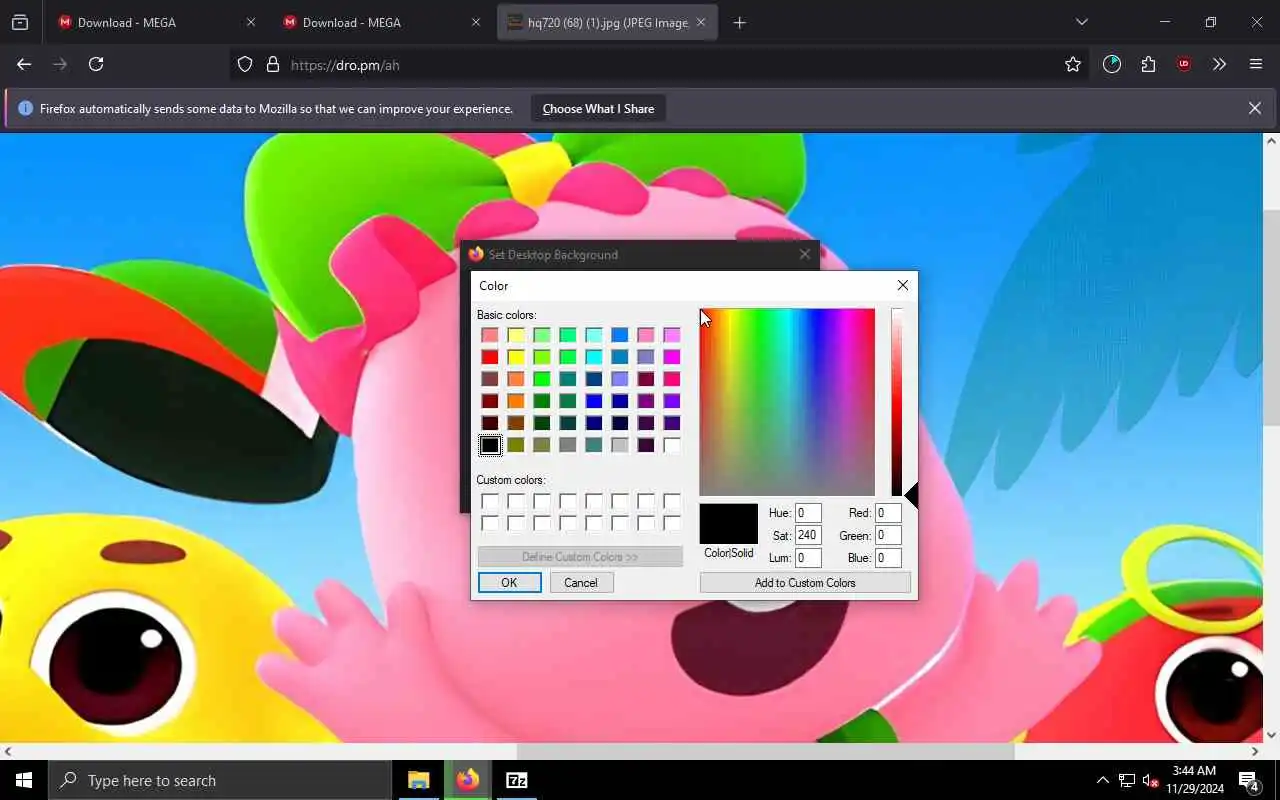1280x800 pixels.
Task: Focus the Lum value field
Action: pyautogui.click(x=808, y=558)
